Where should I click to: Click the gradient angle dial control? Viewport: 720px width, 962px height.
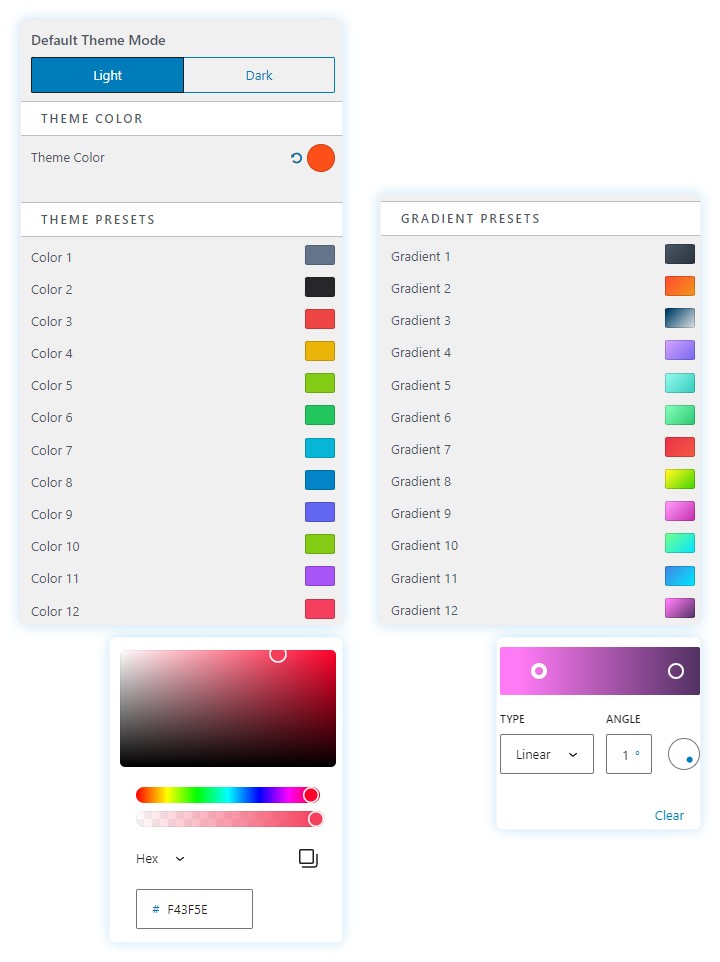click(x=684, y=754)
